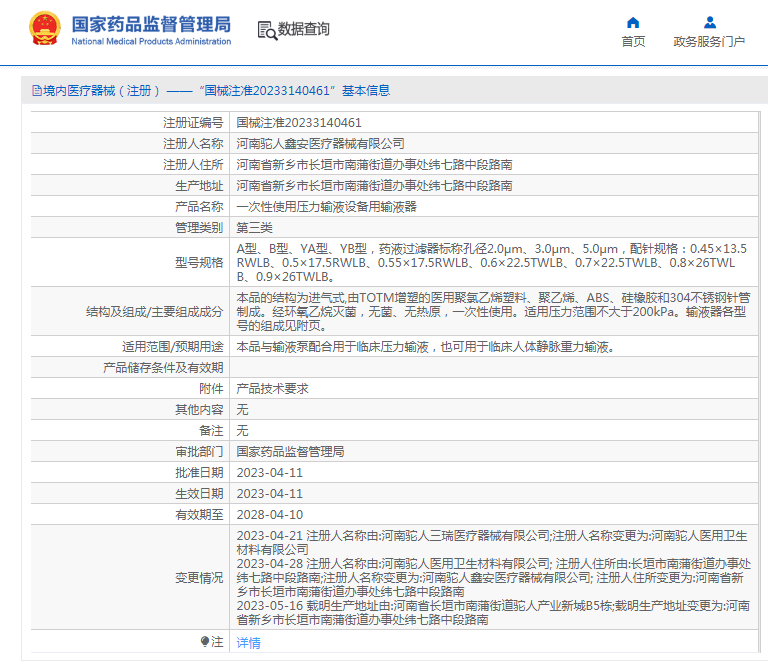Click the 无 value in 其他内容 row
This screenshot has width=768, height=667.
[x=242, y=410]
